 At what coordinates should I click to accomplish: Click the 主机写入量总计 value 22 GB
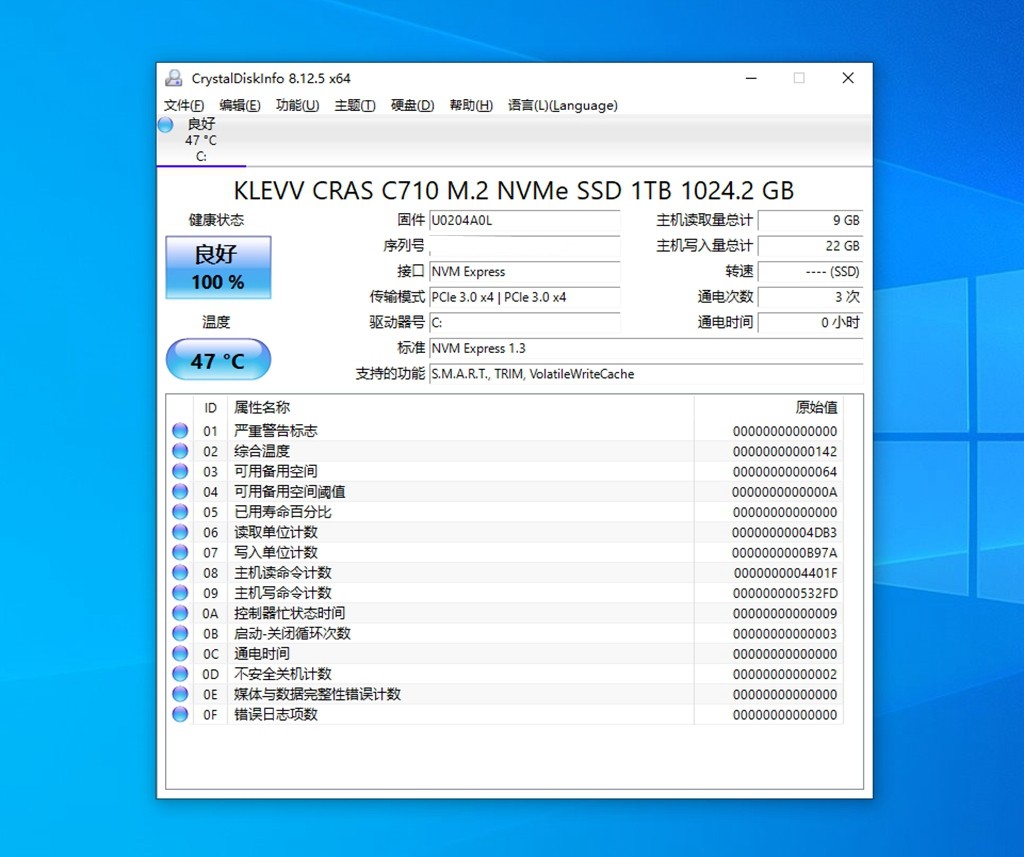tap(810, 246)
